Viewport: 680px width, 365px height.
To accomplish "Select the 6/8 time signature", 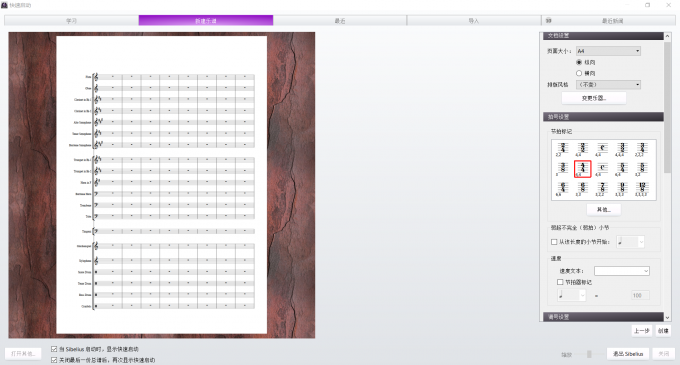I will pos(582,189).
